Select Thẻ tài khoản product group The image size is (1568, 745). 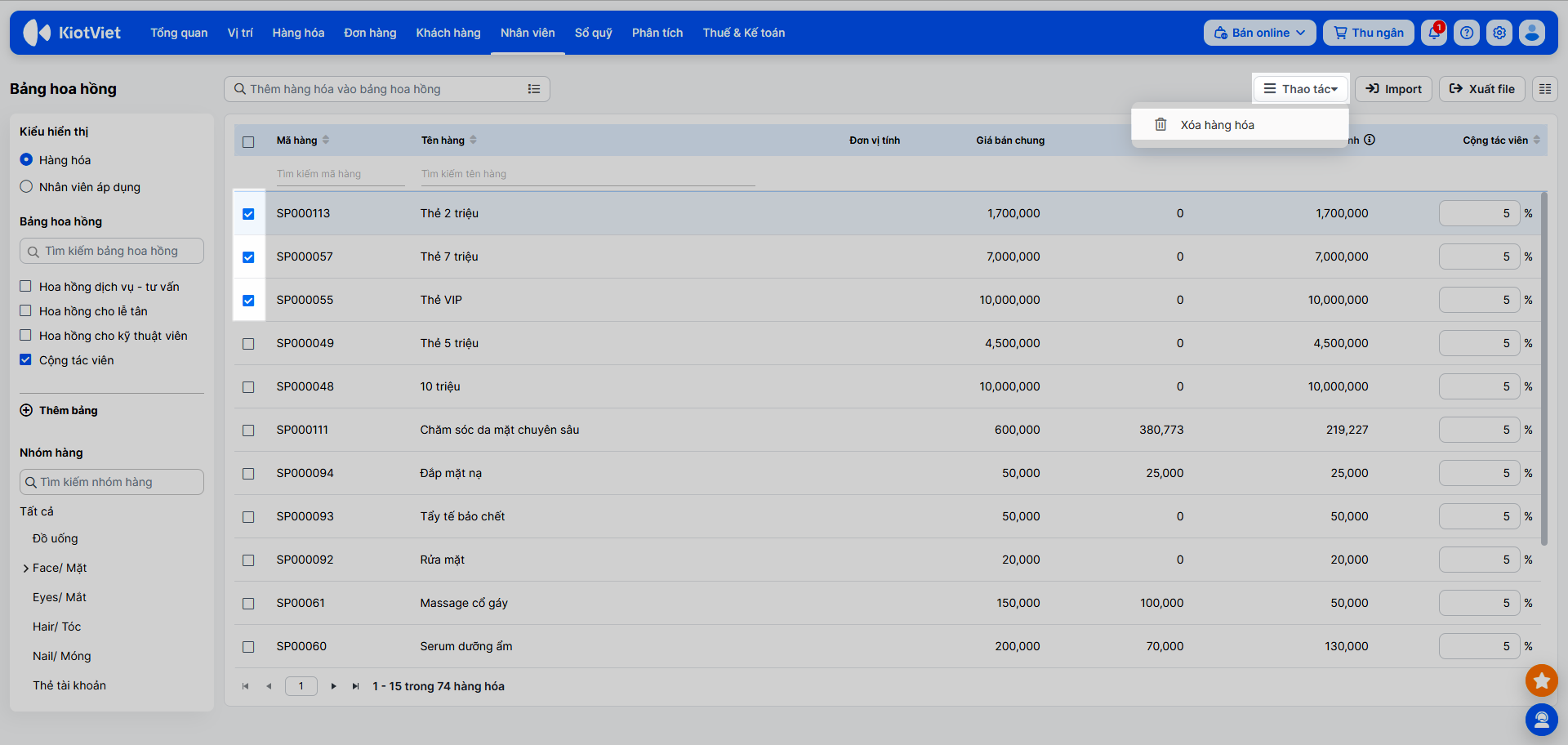click(x=69, y=685)
